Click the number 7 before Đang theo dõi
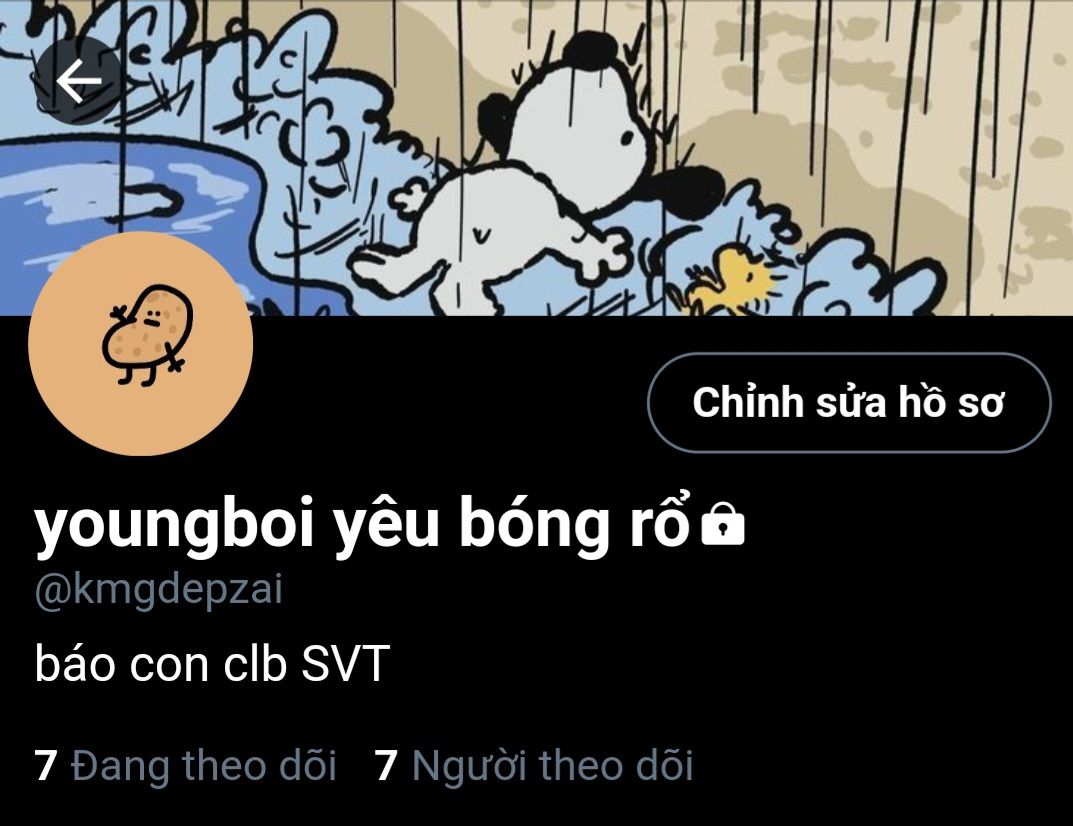 click(45, 766)
